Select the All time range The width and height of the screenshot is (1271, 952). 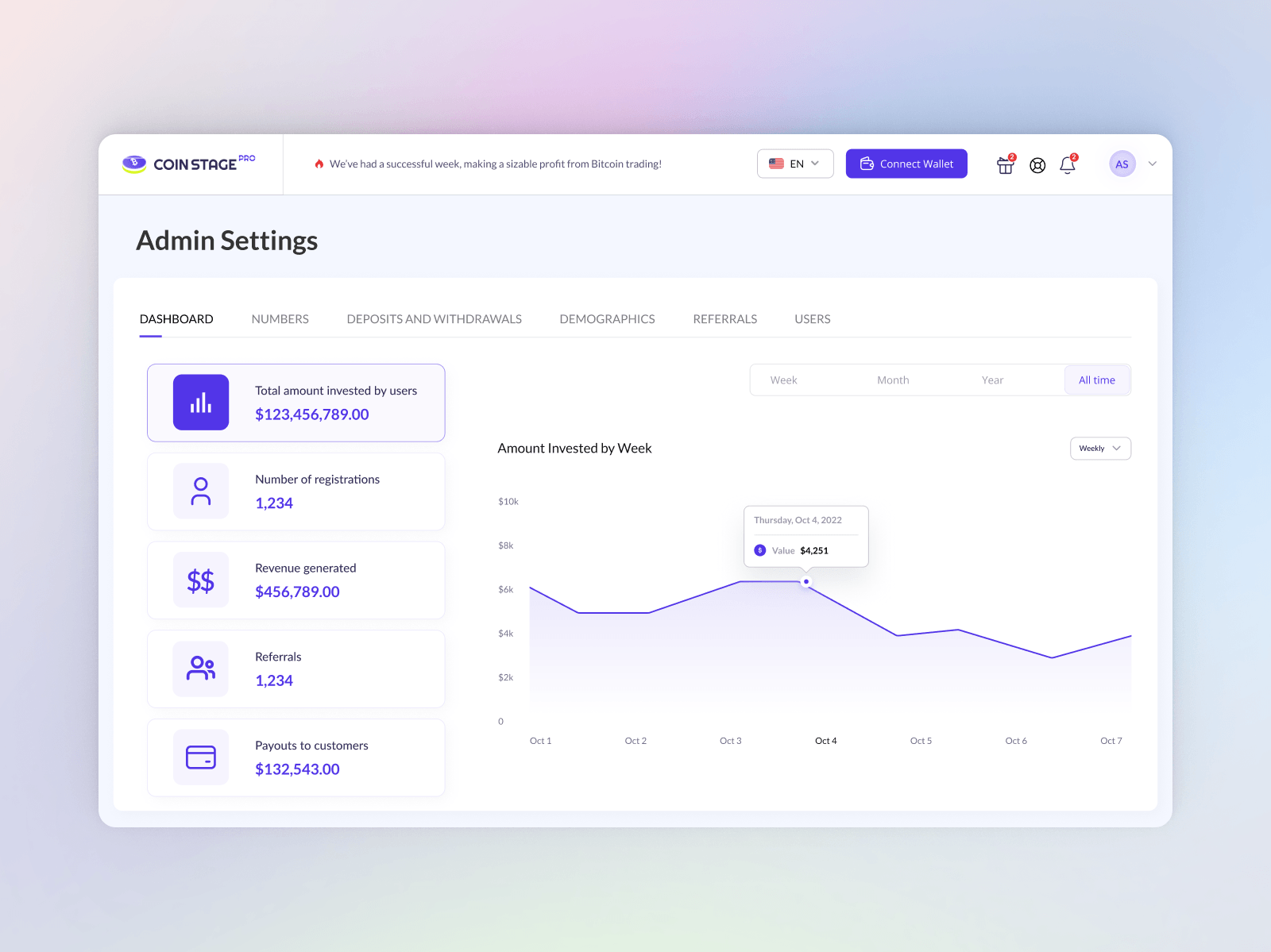pos(1097,380)
